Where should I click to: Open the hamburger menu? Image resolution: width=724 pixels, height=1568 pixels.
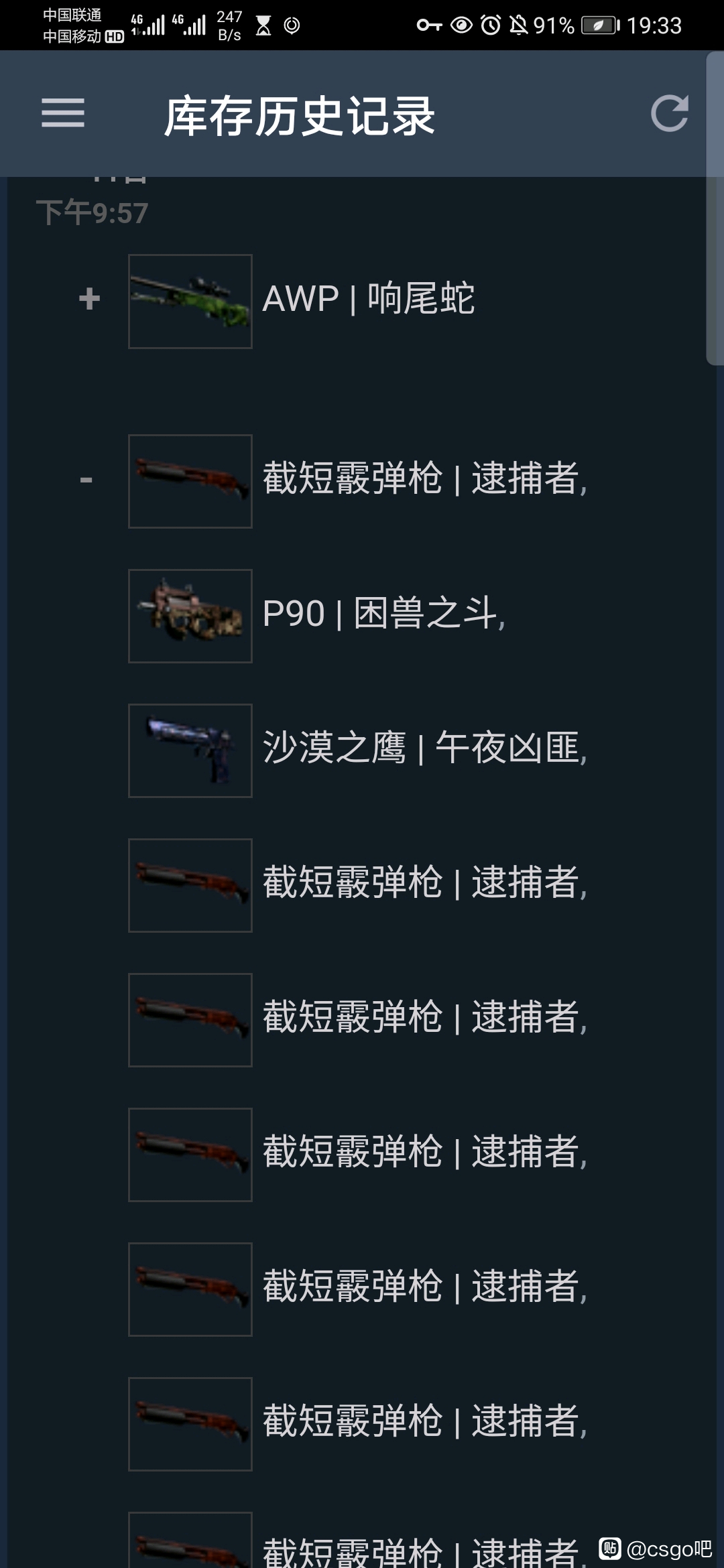(63, 113)
